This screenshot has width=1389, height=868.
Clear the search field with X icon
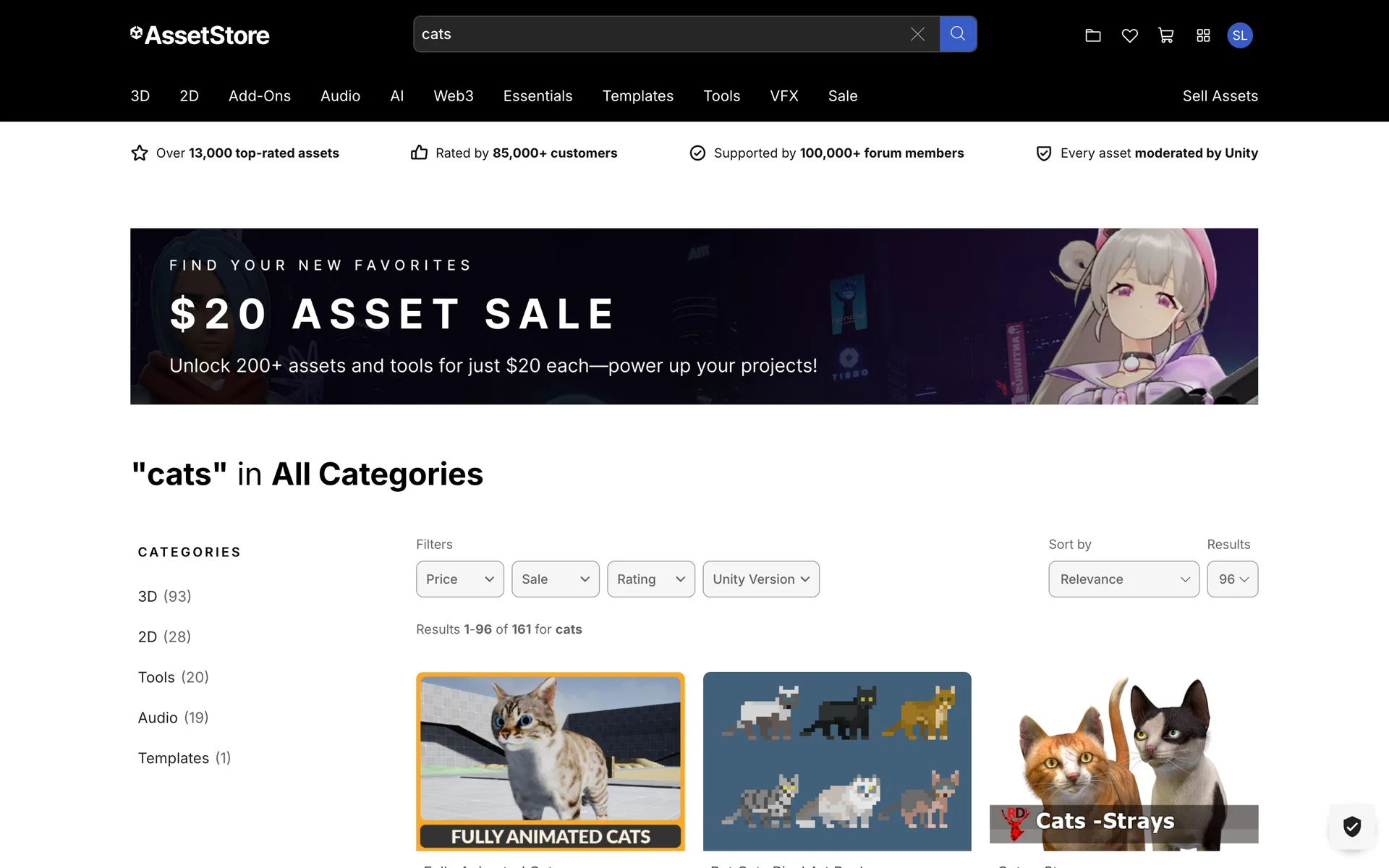coord(917,34)
